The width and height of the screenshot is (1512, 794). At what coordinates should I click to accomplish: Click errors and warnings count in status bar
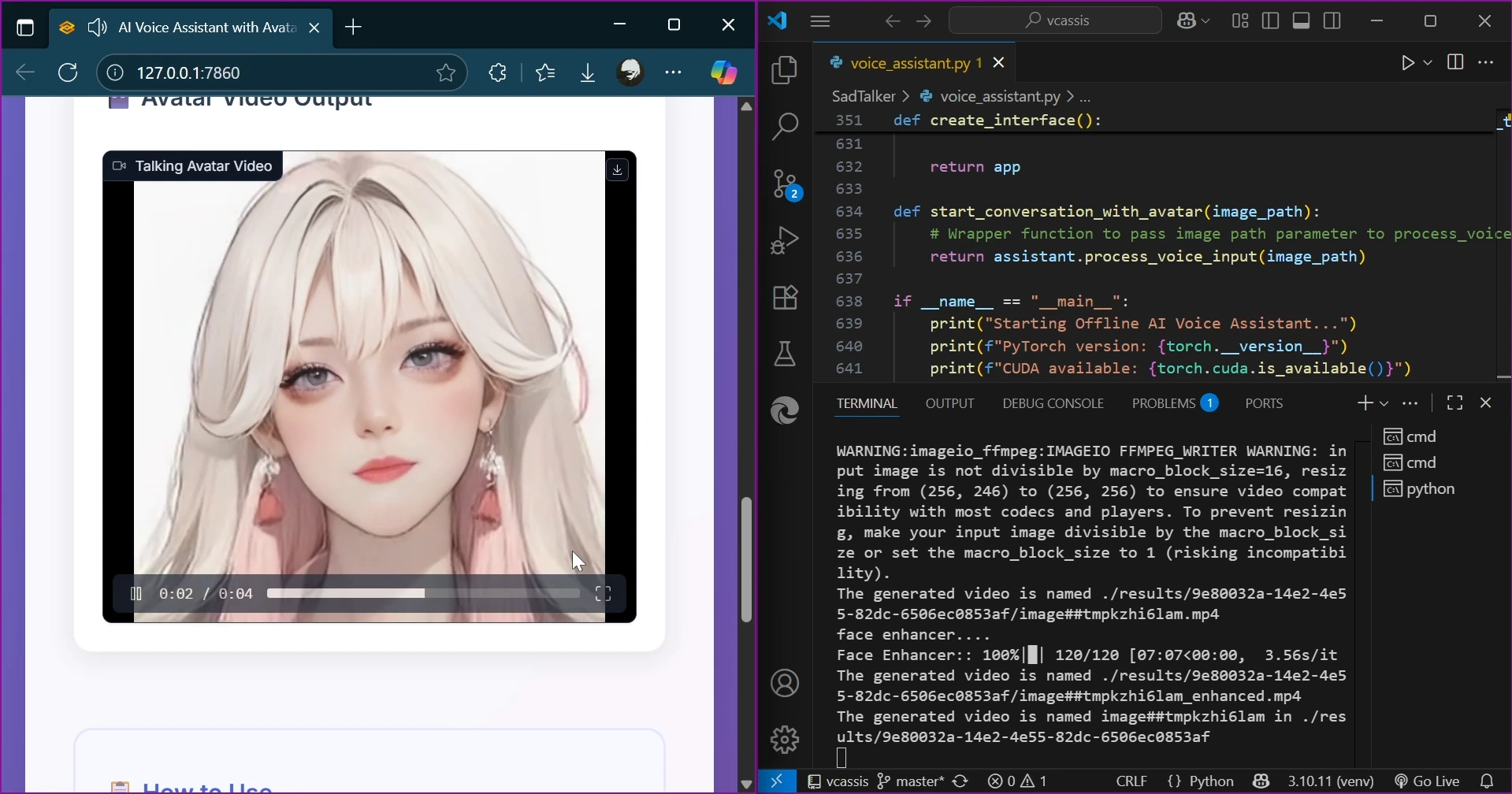1018,781
